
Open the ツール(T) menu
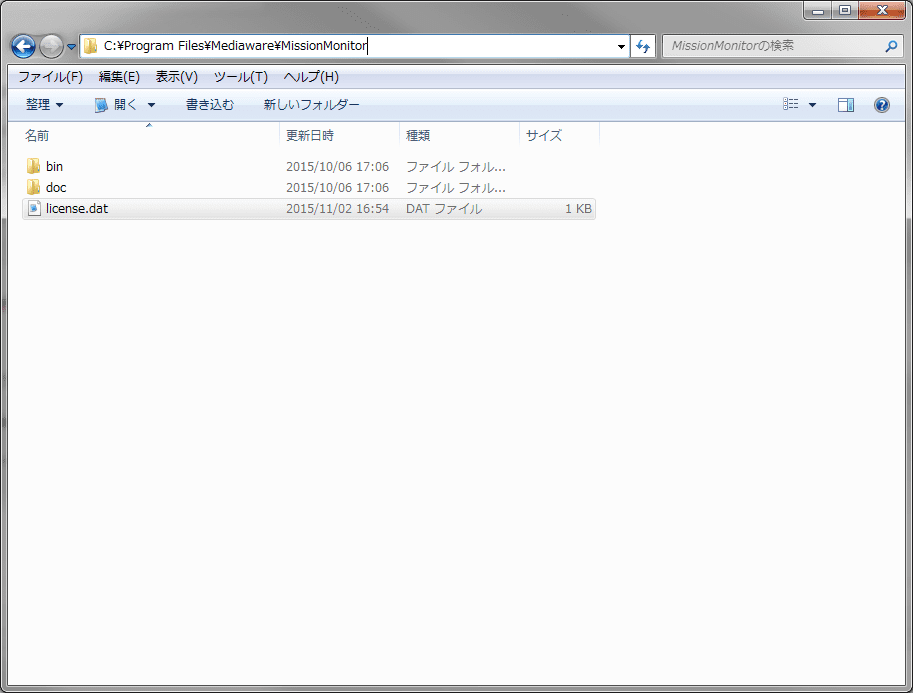pyautogui.click(x=240, y=77)
